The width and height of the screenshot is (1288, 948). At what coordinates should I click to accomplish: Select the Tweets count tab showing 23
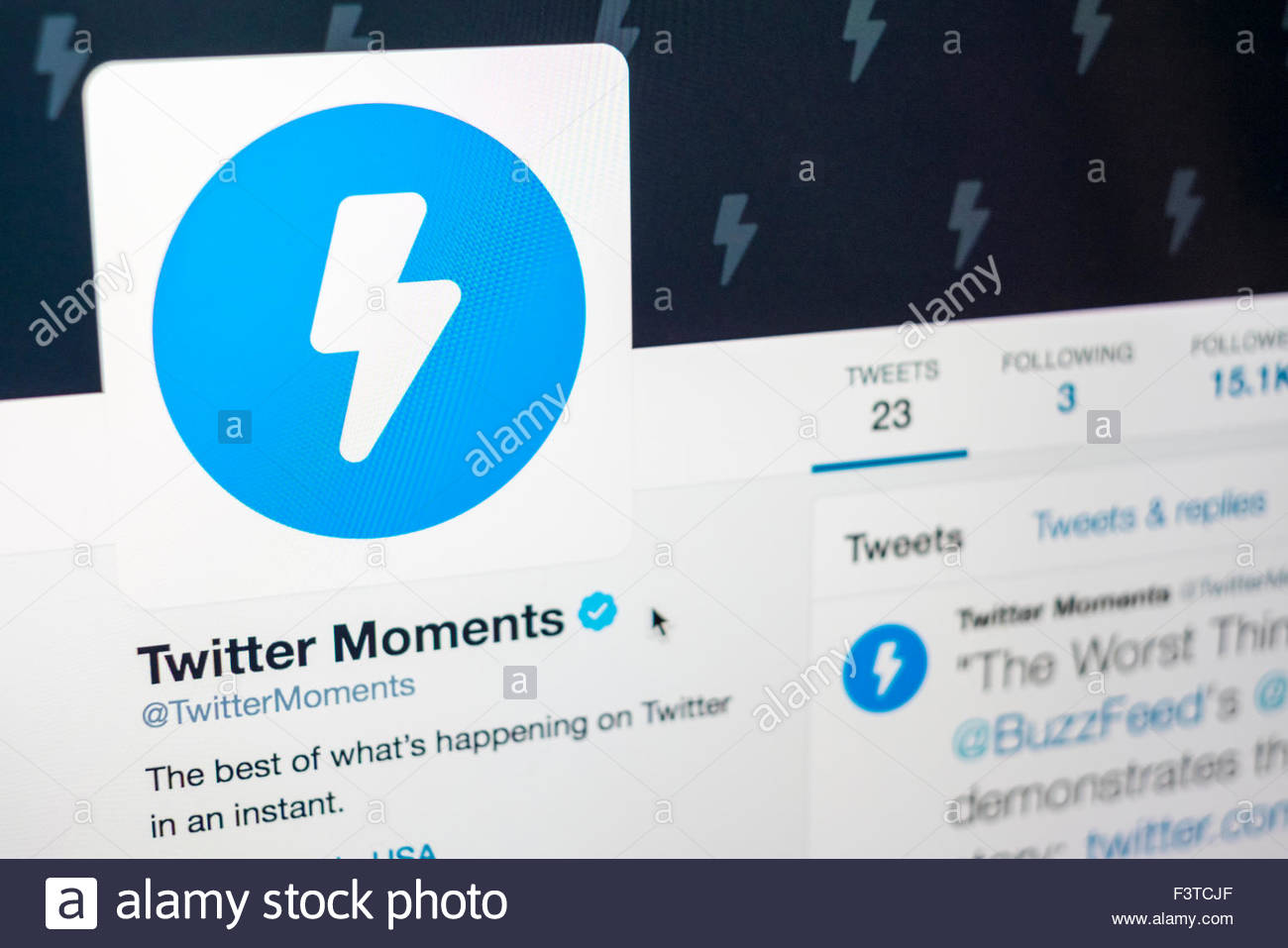(x=891, y=398)
